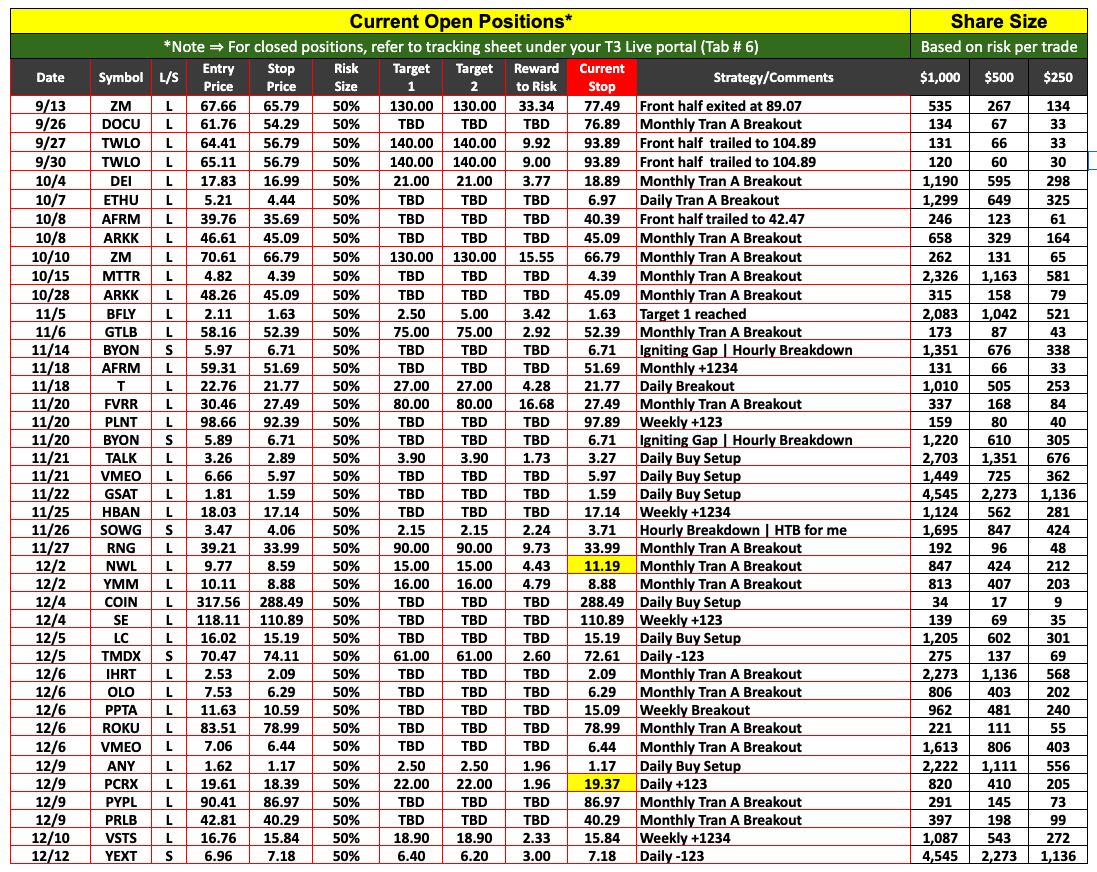The image size is (1097, 872).
Task: Click the $250 share size column header
Action: (1058, 77)
